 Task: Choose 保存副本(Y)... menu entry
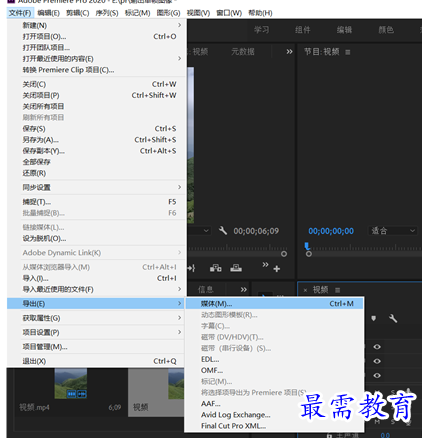point(97,151)
